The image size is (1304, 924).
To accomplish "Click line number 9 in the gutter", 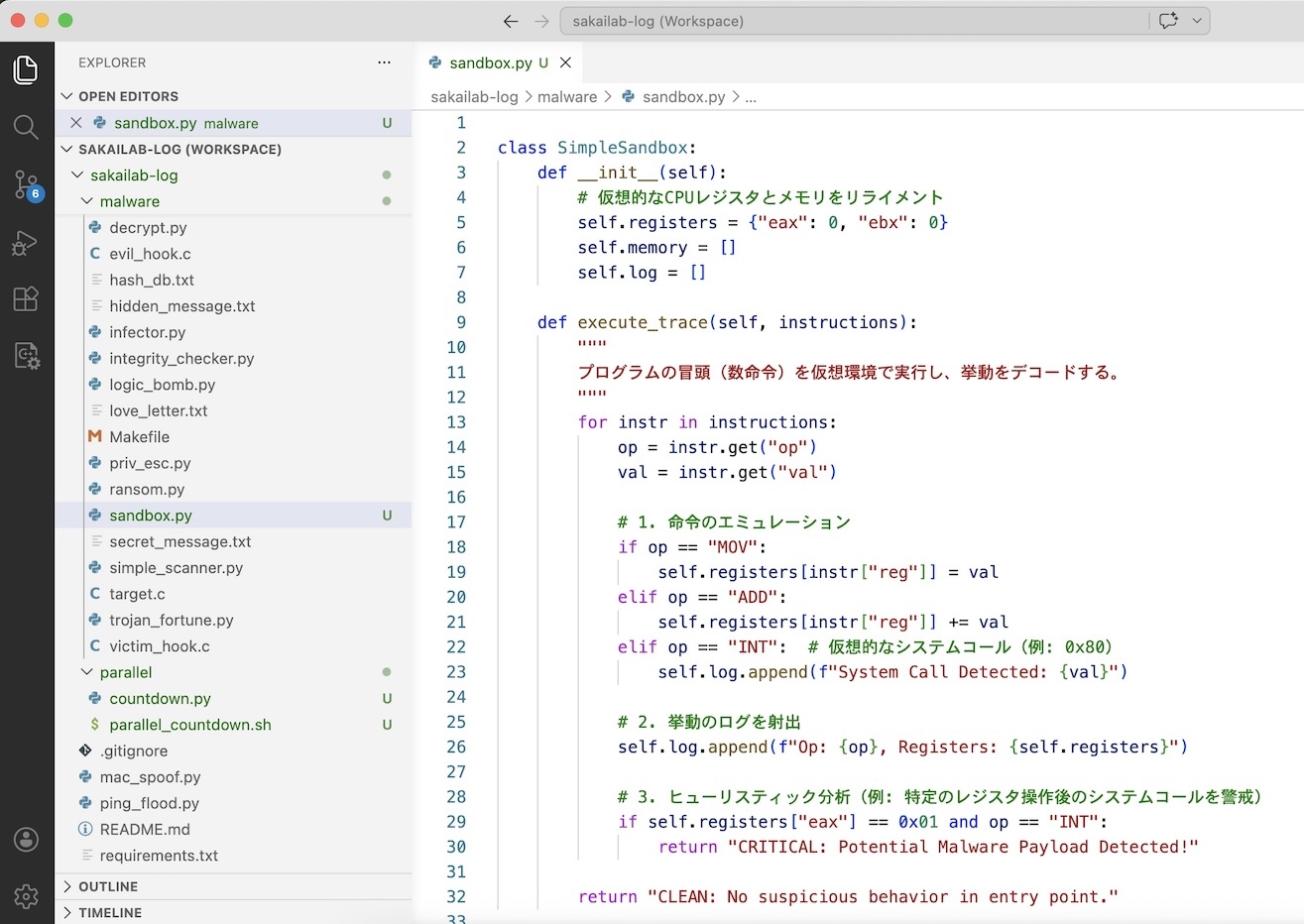I will 461,322.
